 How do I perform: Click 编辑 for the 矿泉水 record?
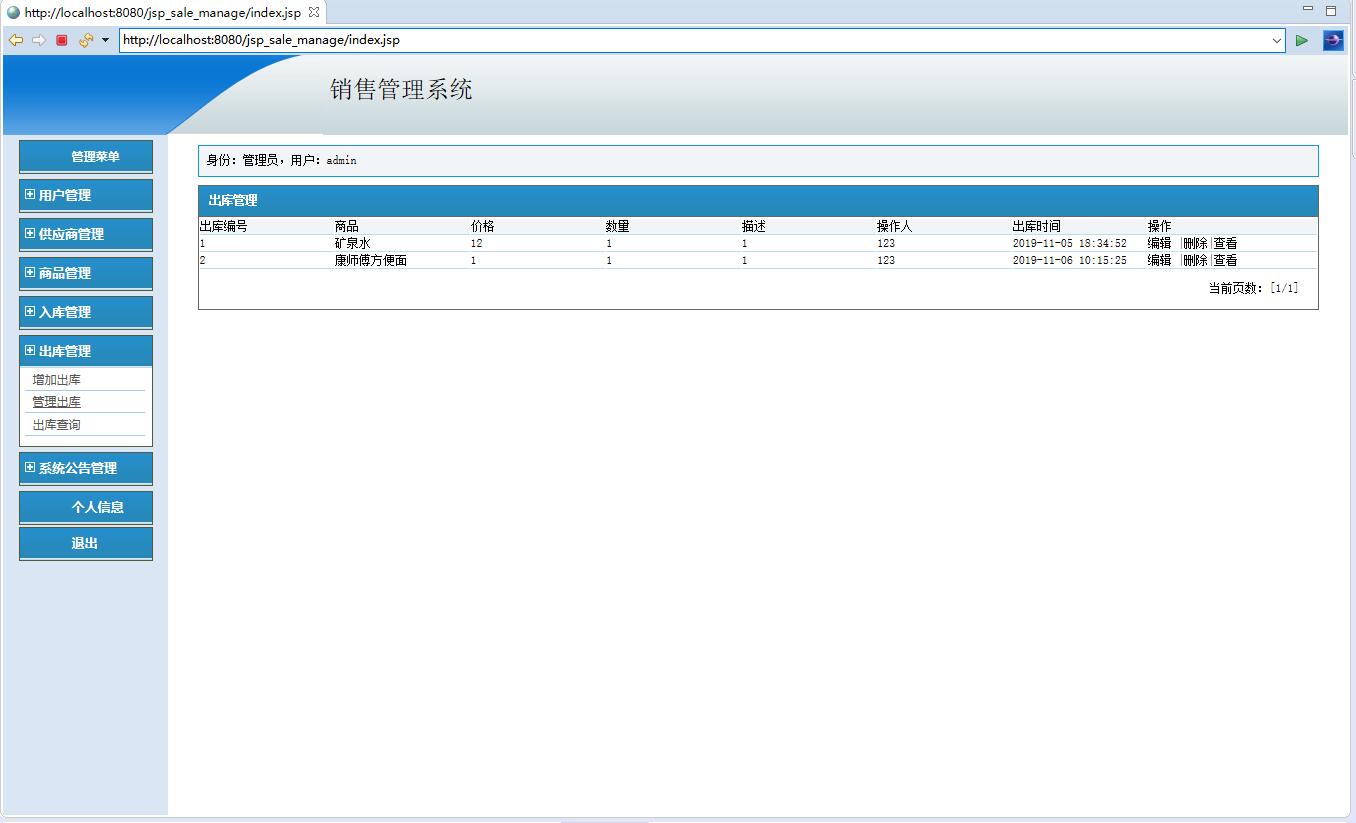[x=1158, y=242]
